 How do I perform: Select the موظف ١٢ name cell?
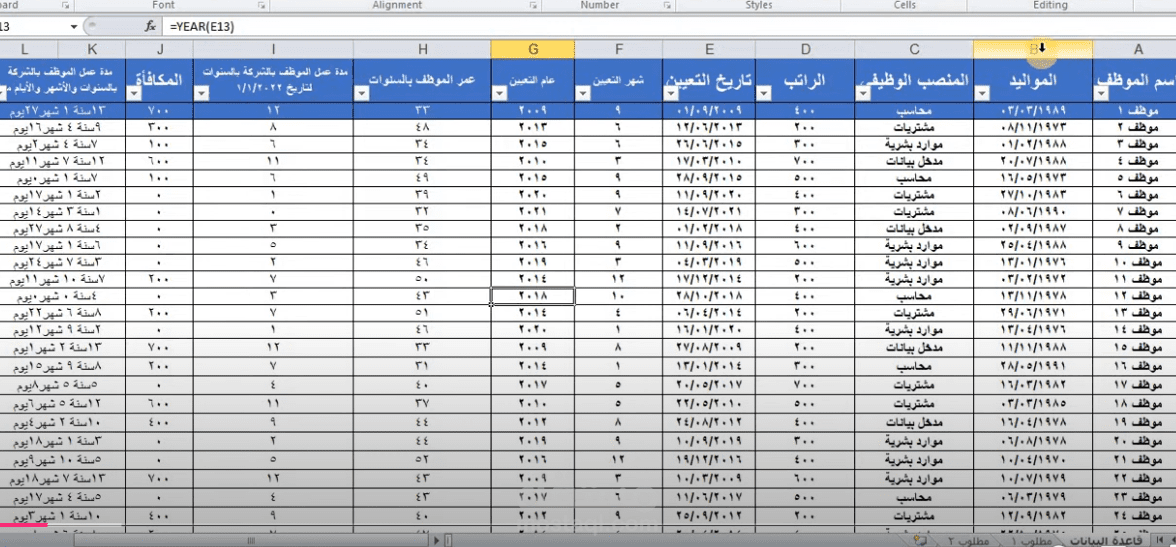1135,296
